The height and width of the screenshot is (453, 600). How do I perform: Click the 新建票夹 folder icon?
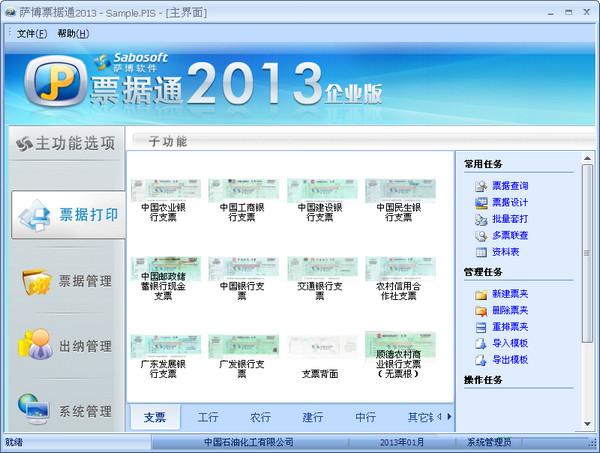pyautogui.click(x=481, y=295)
